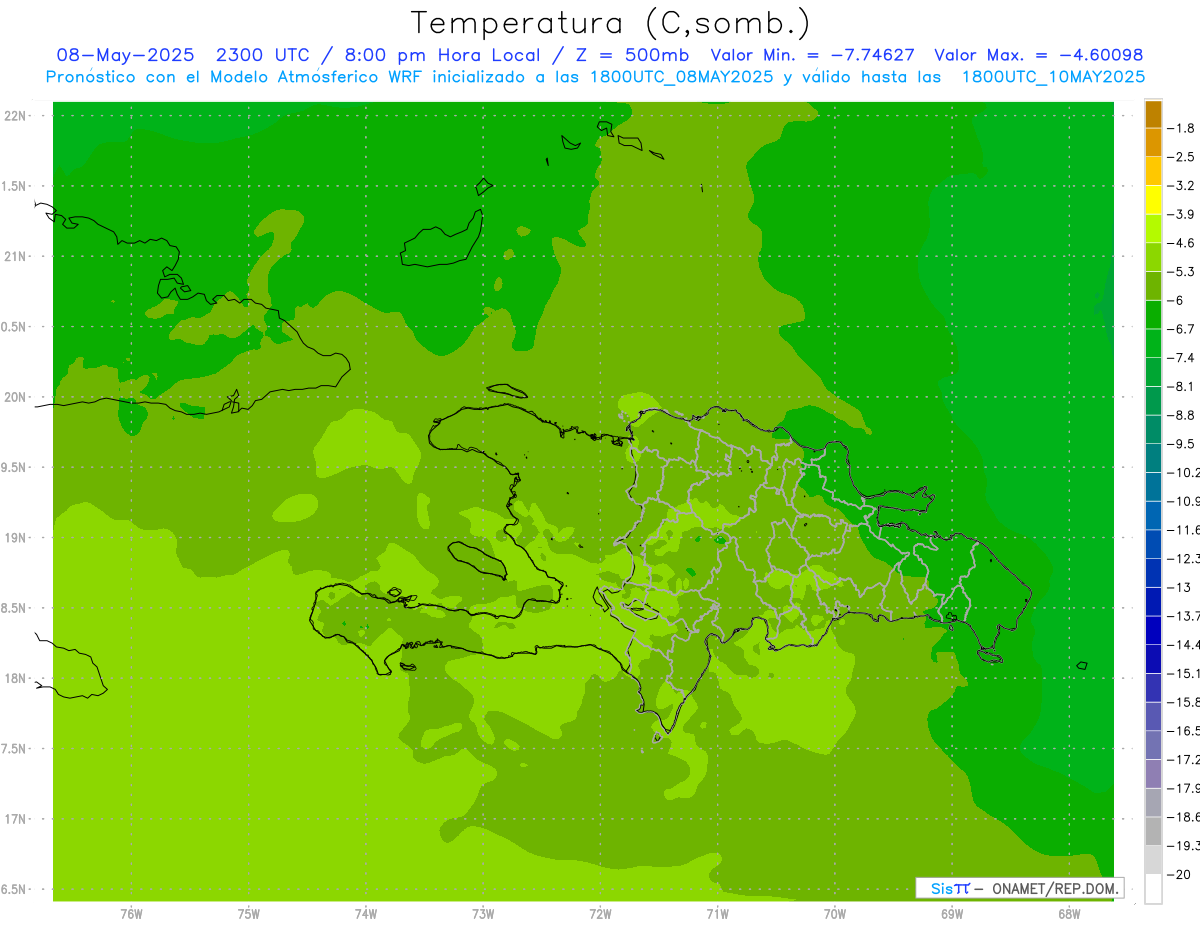The width and height of the screenshot is (1200, 927).
Task: Click the -5.3 colorbar value
Action: pos(1182,271)
